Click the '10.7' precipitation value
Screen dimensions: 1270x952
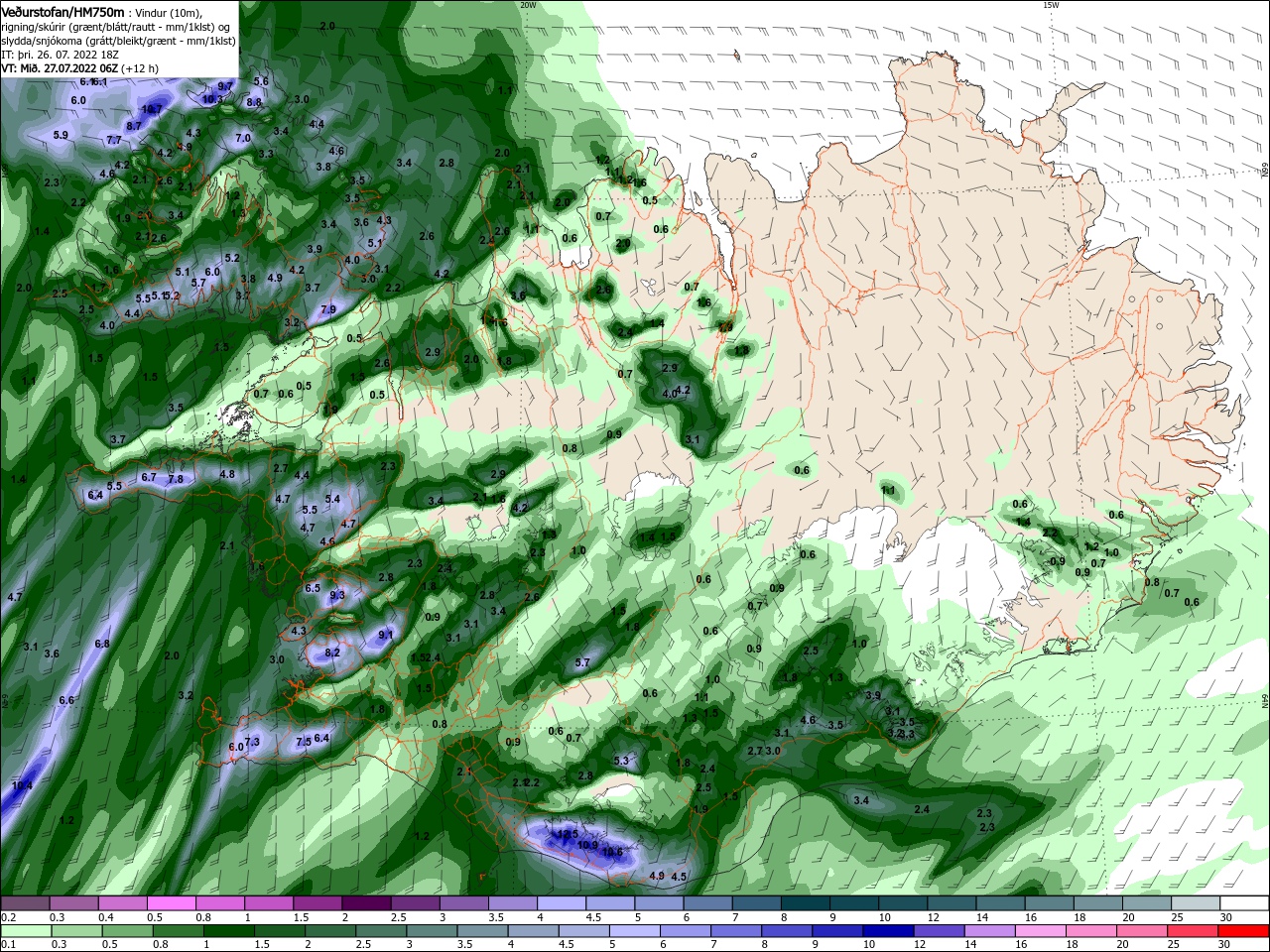click(x=152, y=109)
